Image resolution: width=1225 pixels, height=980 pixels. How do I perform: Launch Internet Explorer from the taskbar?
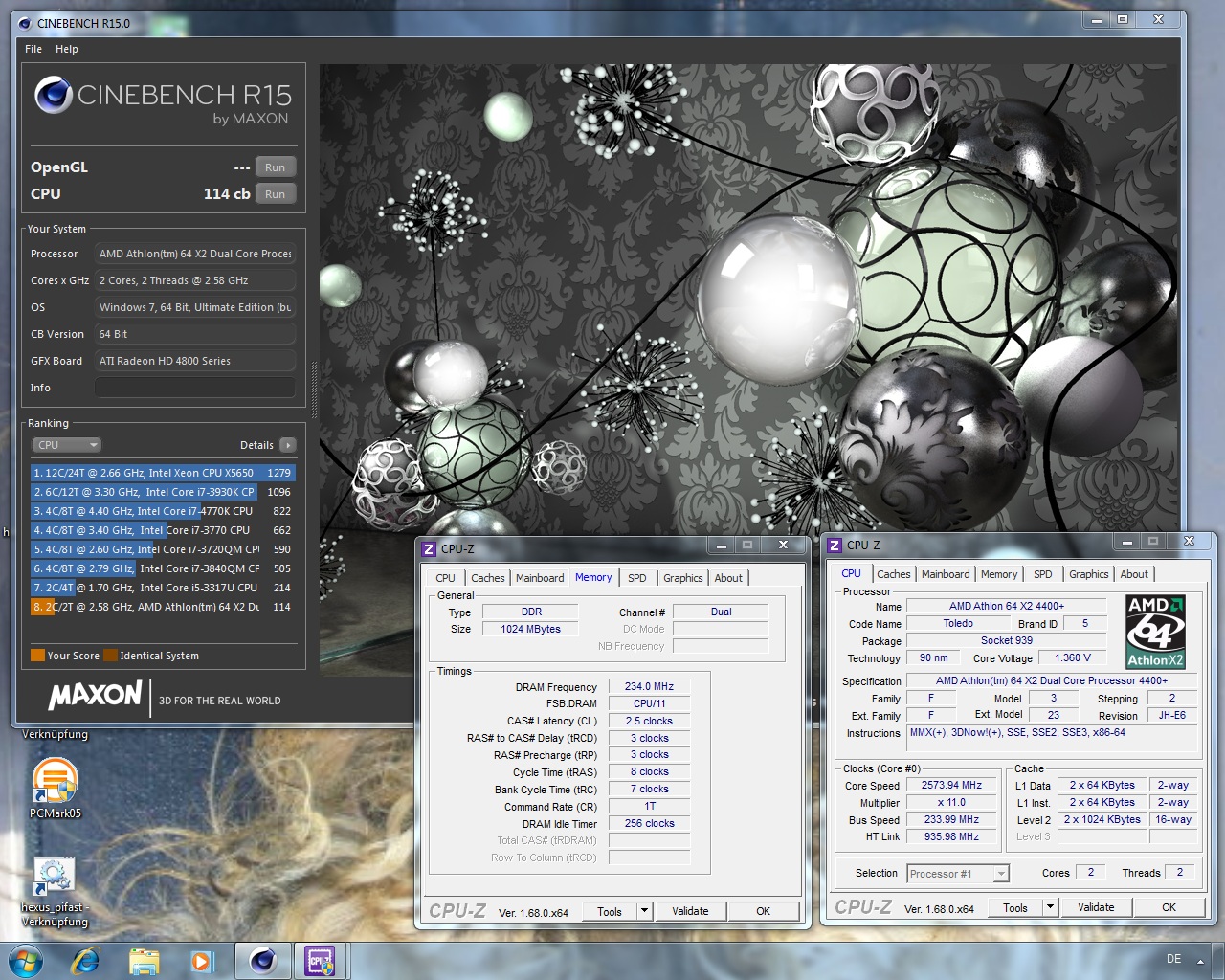click(x=86, y=960)
